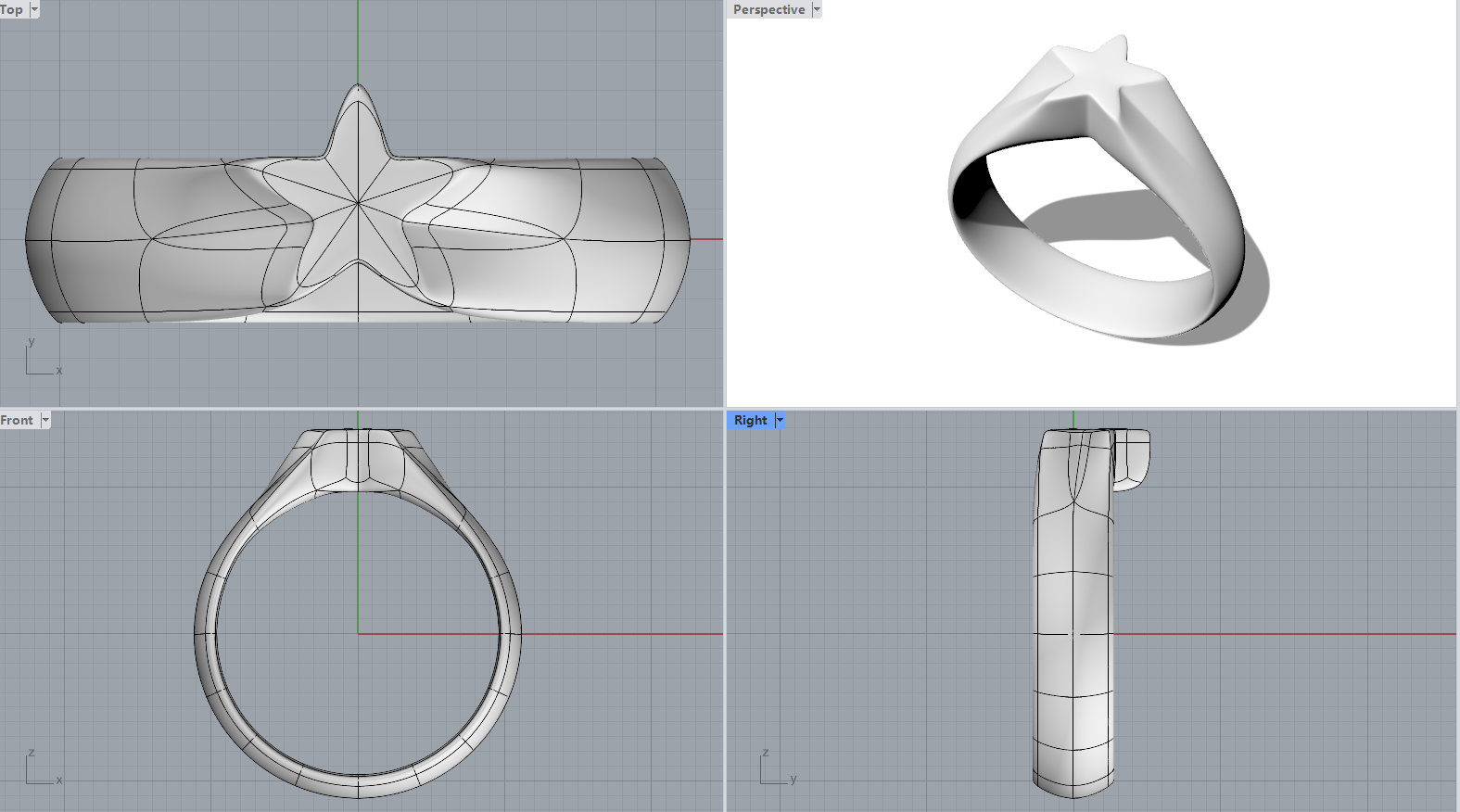Select the Perspective viewport title
Screen dimensions: 1460x812
click(768, 9)
